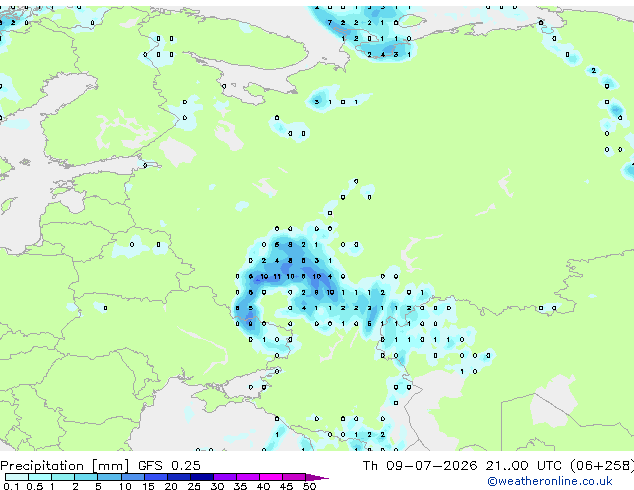
Task: Click legend scale label "0.5"
Action: 34,486
